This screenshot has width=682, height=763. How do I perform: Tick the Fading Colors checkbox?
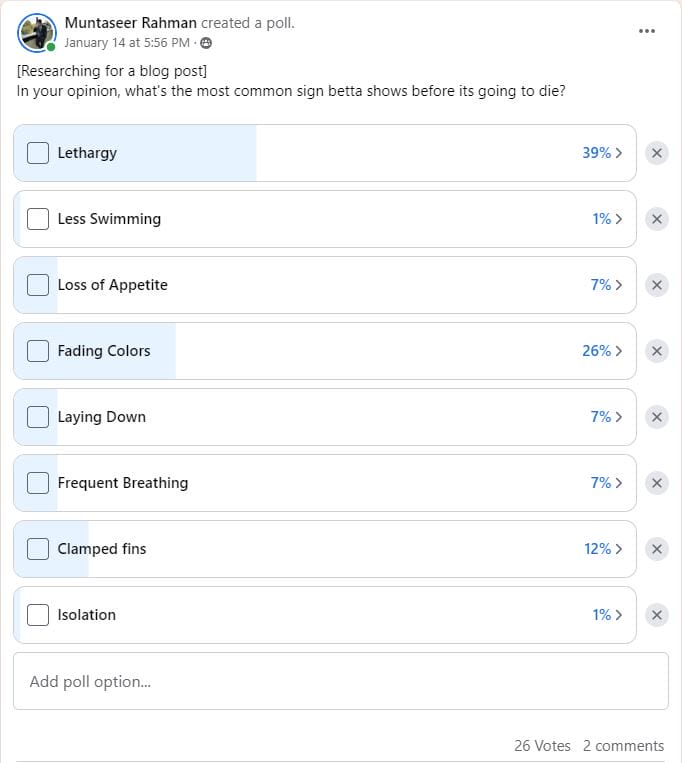pyautogui.click(x=38, y=351)
